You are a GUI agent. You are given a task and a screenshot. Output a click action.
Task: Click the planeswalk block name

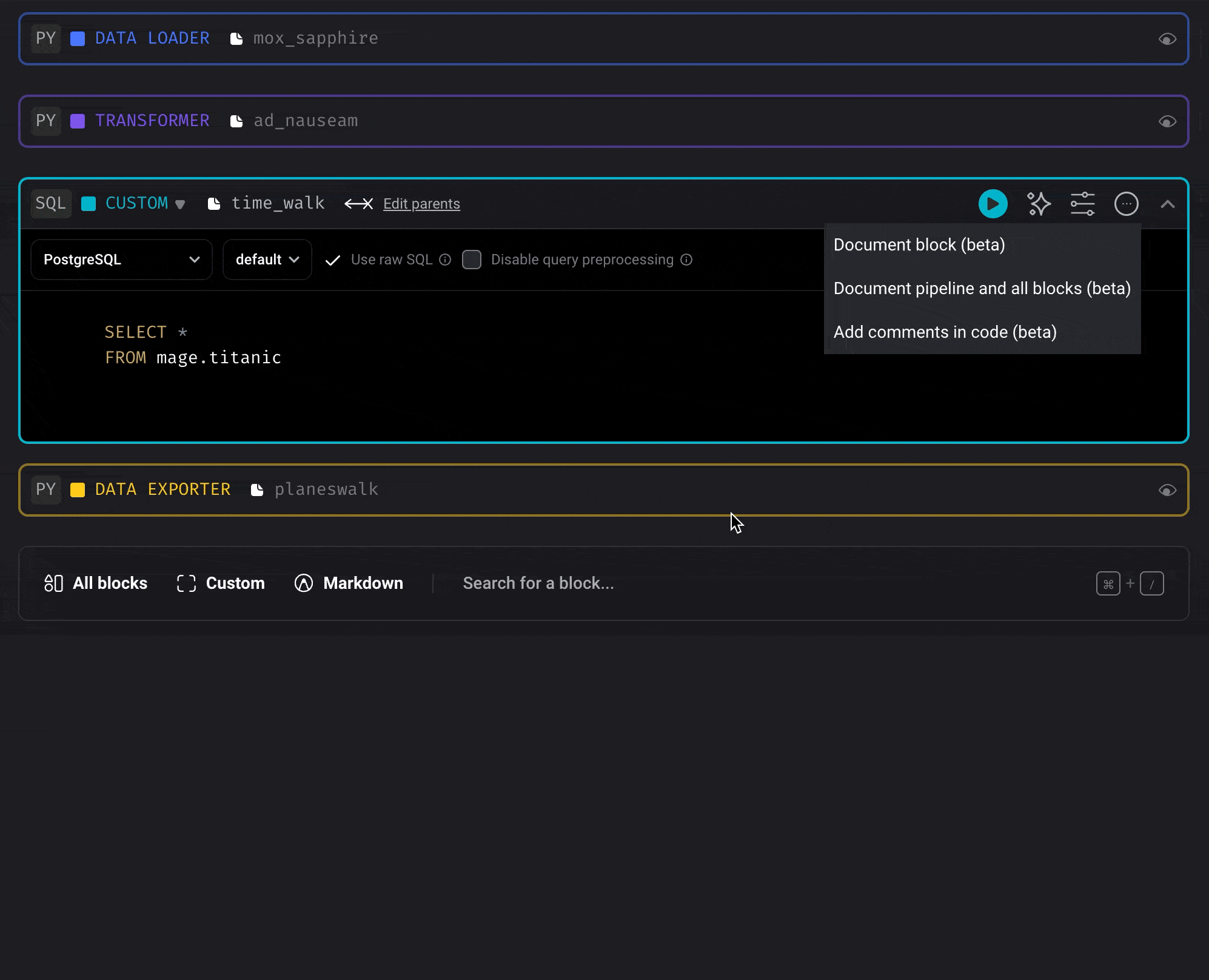pyautogui.click(x=326, y=489)
